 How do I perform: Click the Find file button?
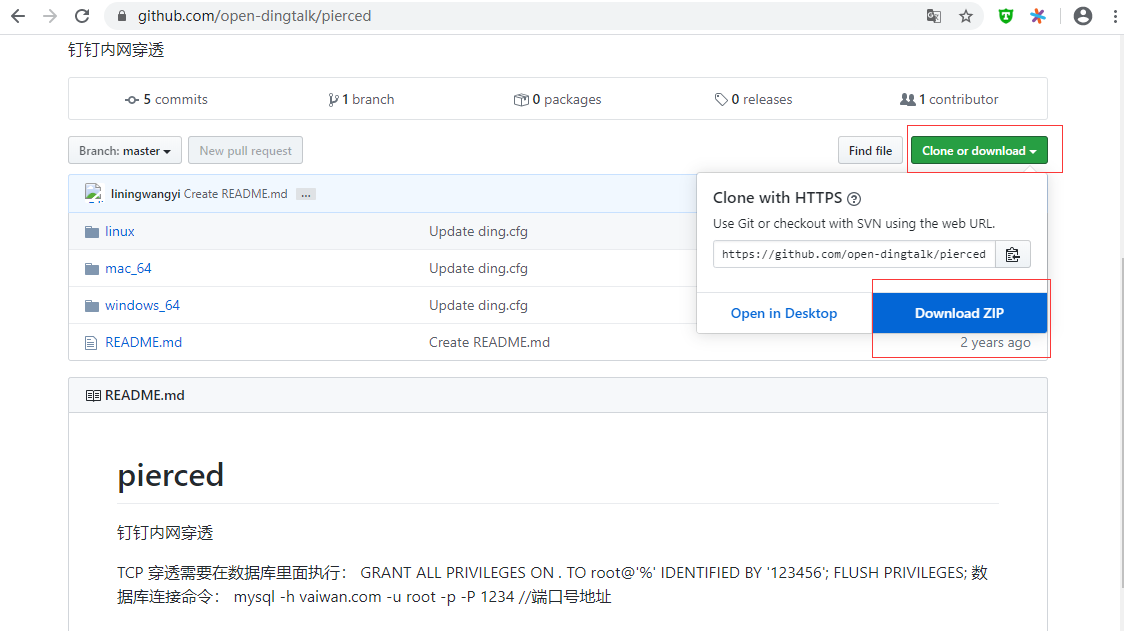point(870,151)
